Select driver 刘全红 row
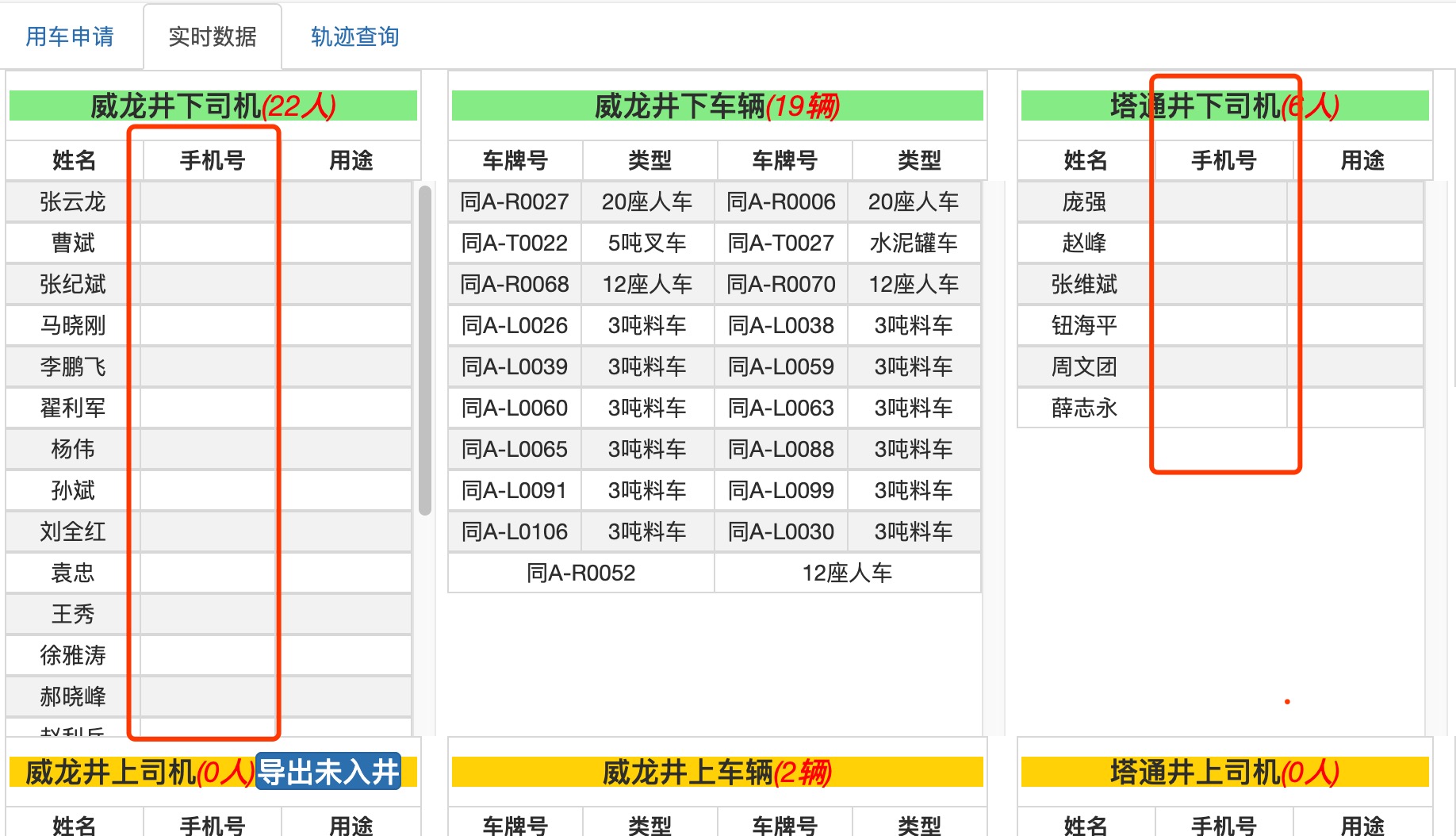 (x=73, y=532)
